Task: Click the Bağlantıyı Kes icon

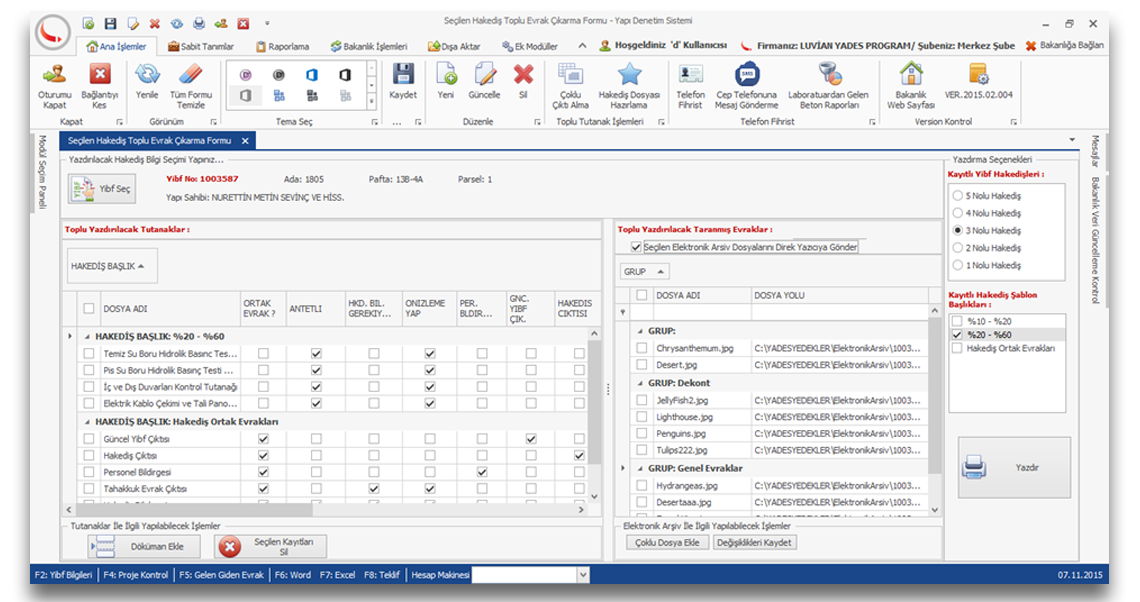Action: (x=99, y=75)
